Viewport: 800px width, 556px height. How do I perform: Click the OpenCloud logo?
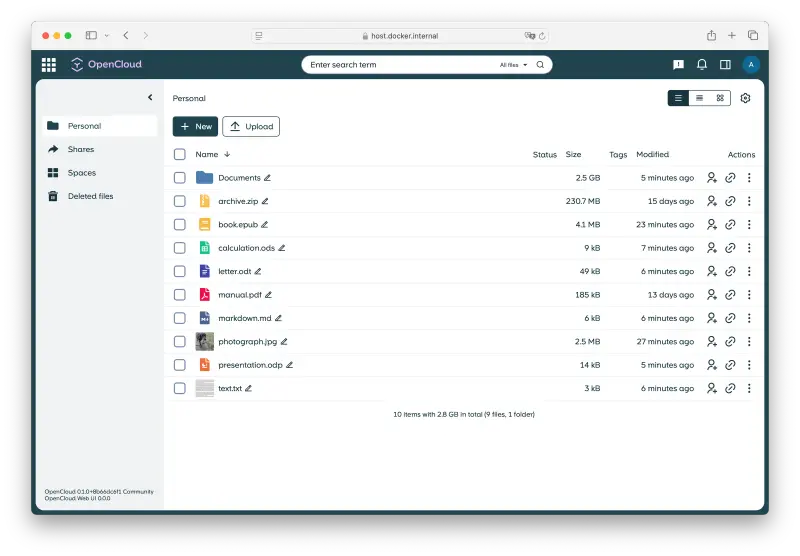pyautogui.click(x=106, y=64)
